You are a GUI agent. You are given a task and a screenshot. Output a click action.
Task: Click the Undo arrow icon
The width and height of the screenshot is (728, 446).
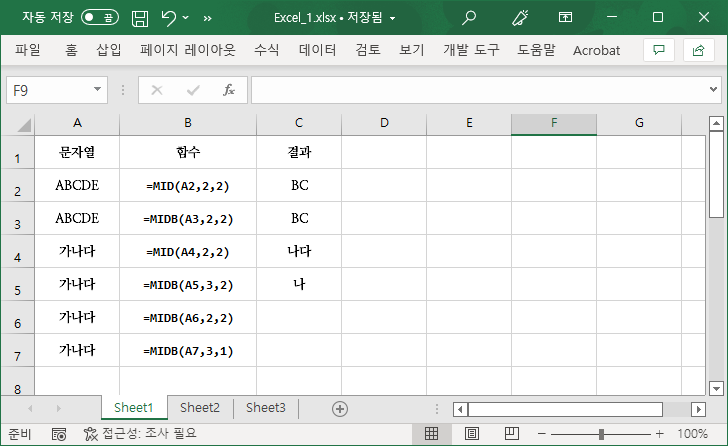pos(168,18)
